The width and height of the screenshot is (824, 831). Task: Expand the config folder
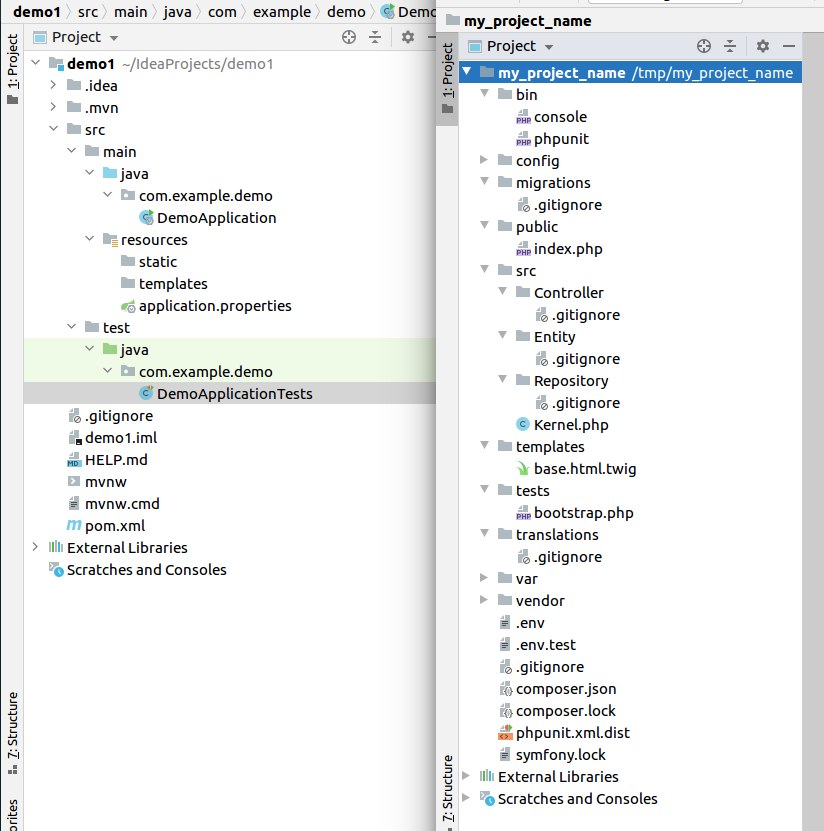pos(483,160)
